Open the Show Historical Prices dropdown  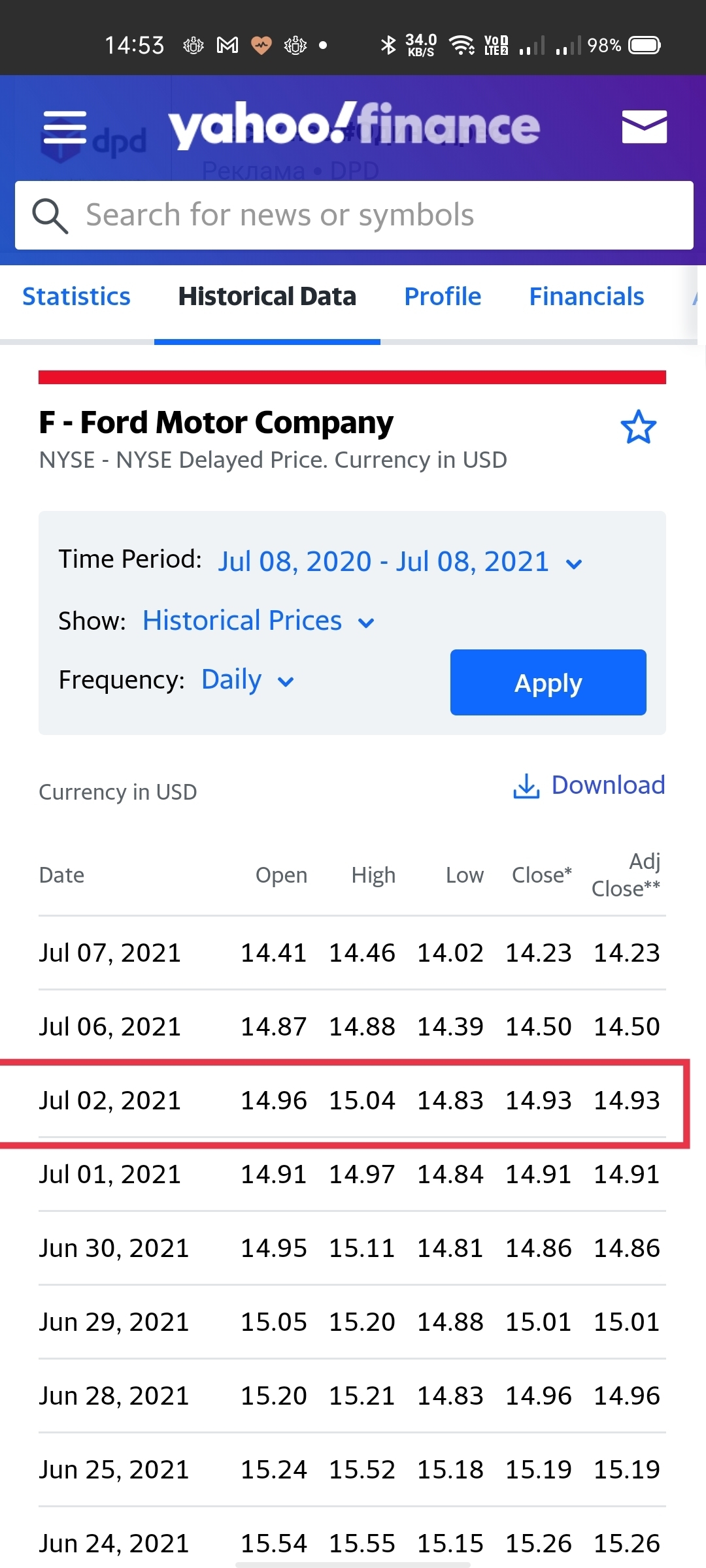click(258, 621)
